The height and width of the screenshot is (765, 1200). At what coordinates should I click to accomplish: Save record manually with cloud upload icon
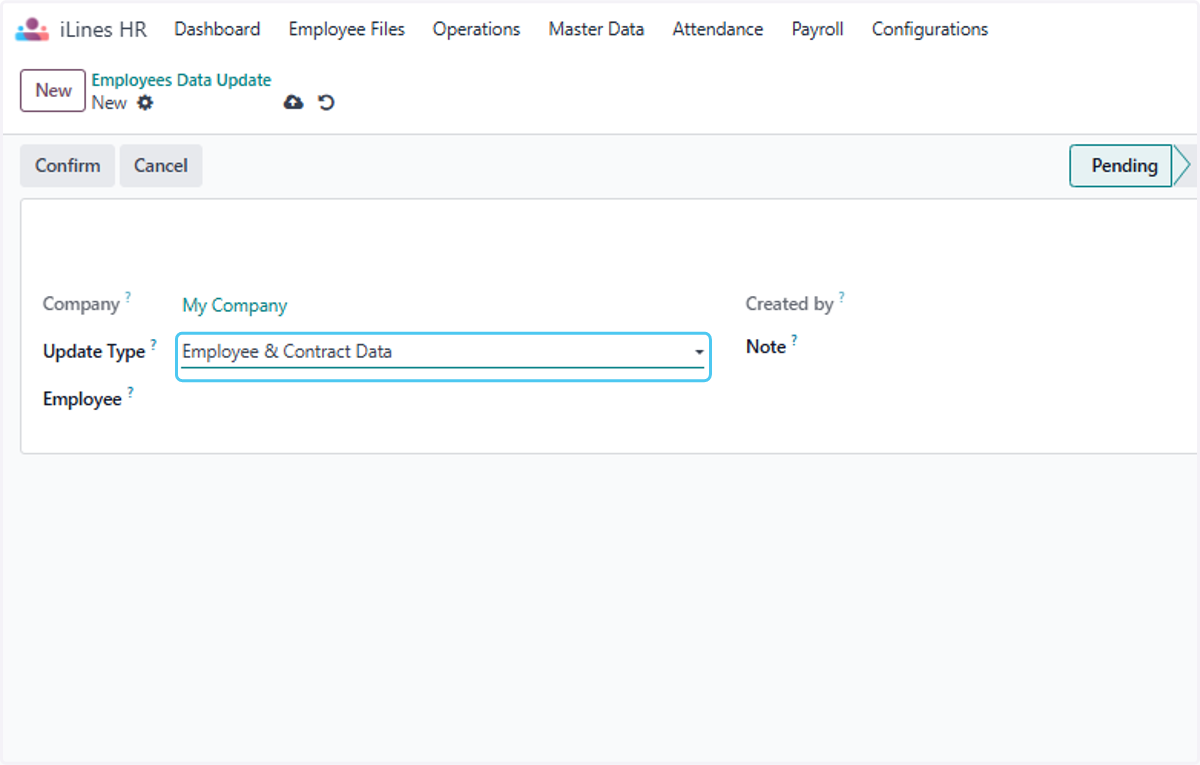tap(293, 102)
